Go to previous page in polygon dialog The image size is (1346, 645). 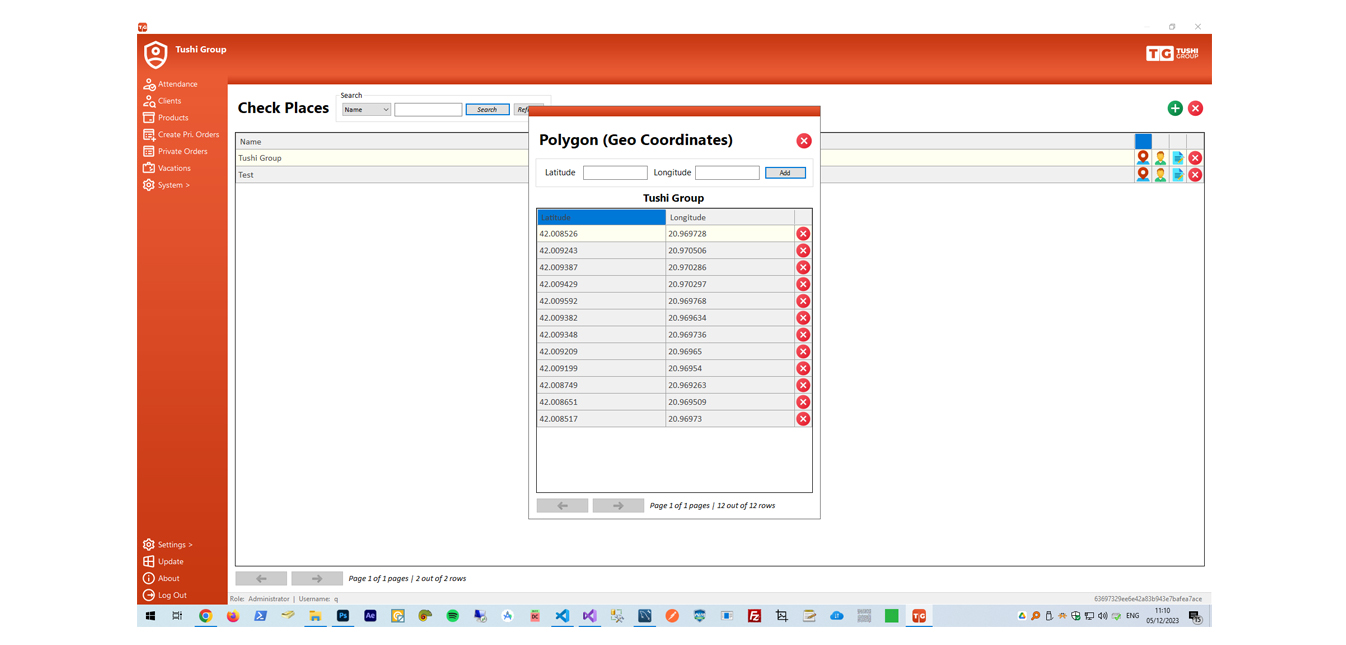click(x=562, y=506)
